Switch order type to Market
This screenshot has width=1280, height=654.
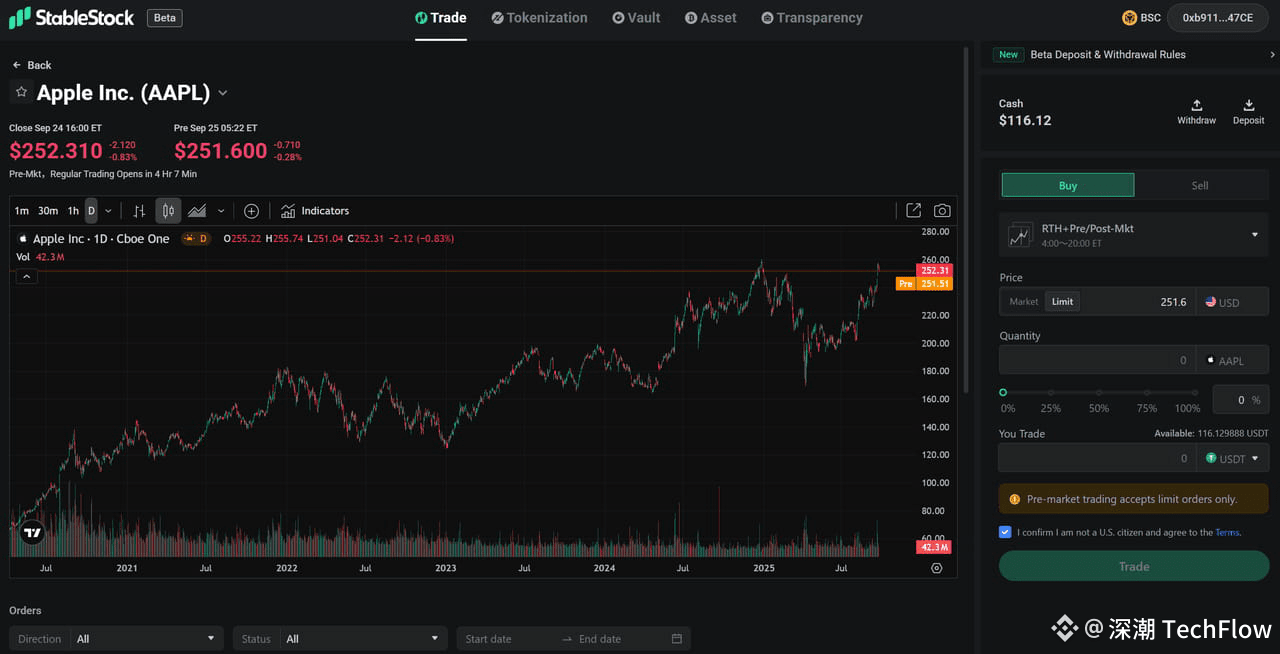(x=1023, y=302)
